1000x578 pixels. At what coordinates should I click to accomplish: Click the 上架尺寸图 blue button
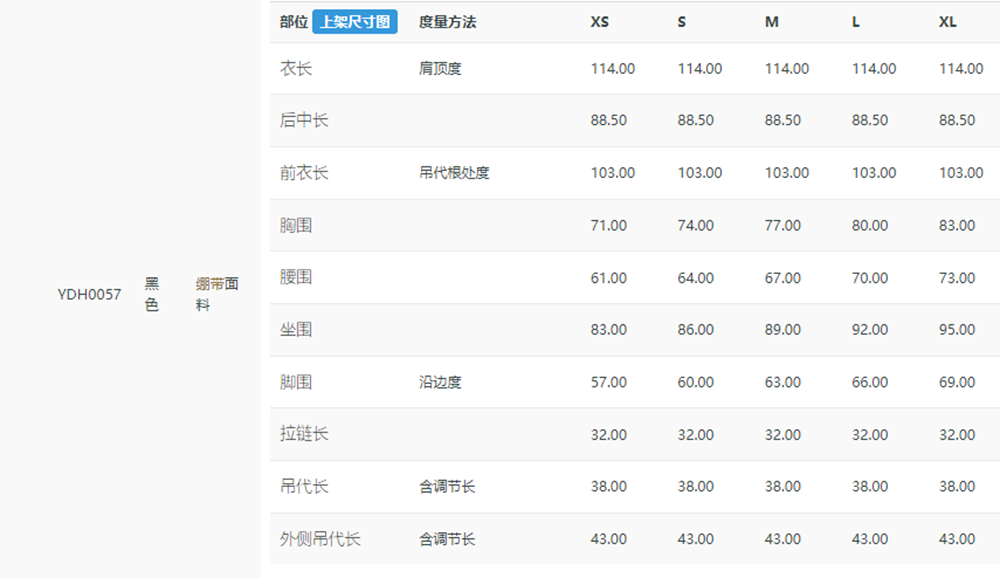coord(355,22)
